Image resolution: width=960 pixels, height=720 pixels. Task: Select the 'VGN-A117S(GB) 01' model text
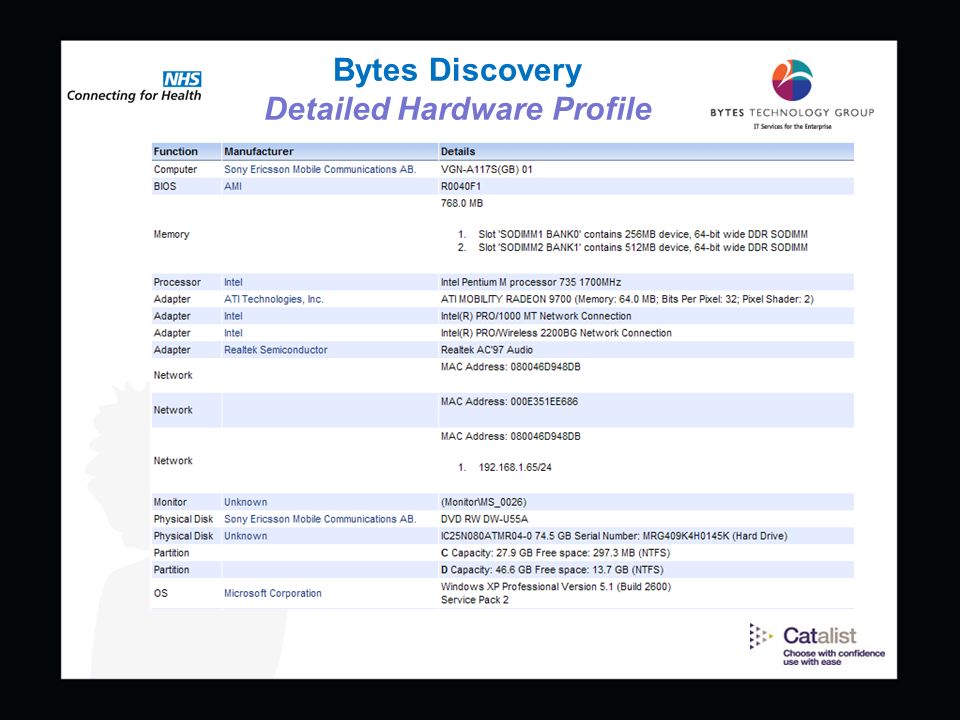click(x=487, y=170)
